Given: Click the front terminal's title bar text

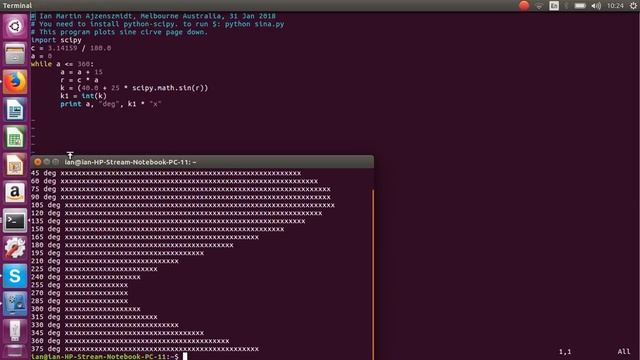Looking at the screenshot, I should pos(130,162).
